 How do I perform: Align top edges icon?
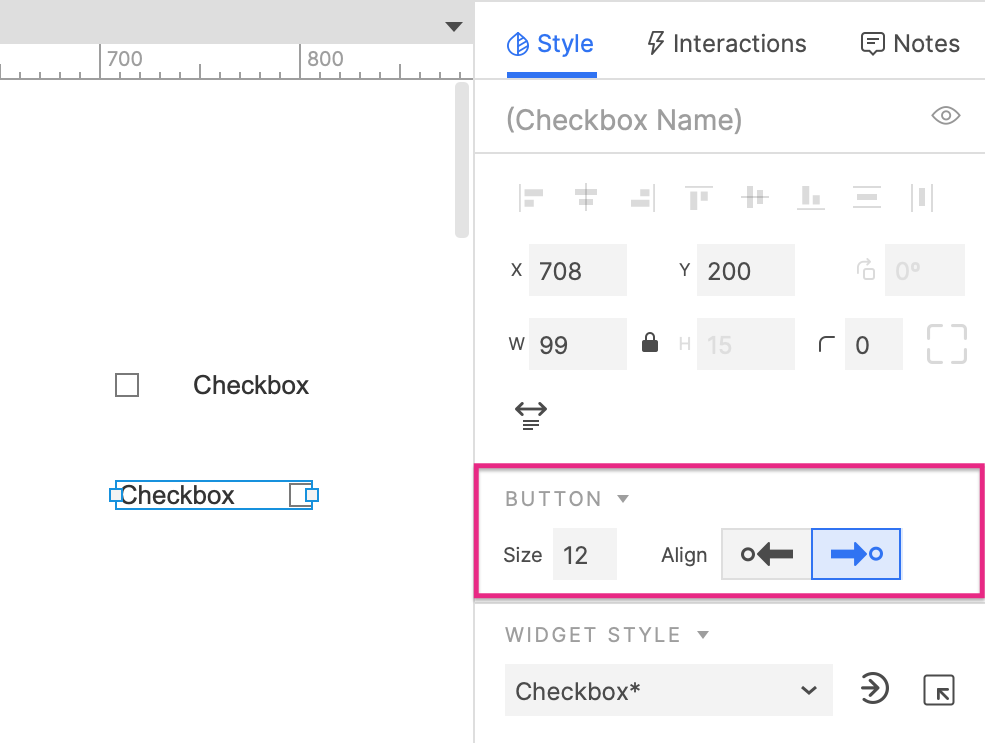[699, 197]
